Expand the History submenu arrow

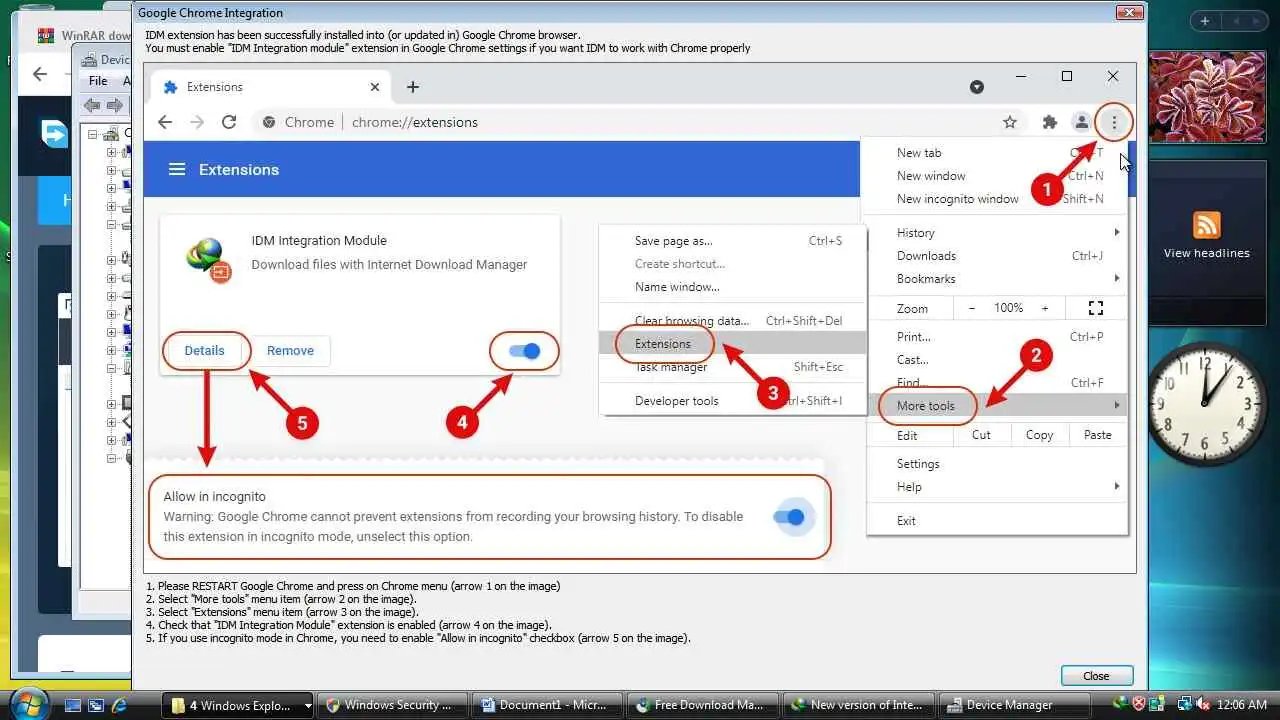(x=1117, y=233)
